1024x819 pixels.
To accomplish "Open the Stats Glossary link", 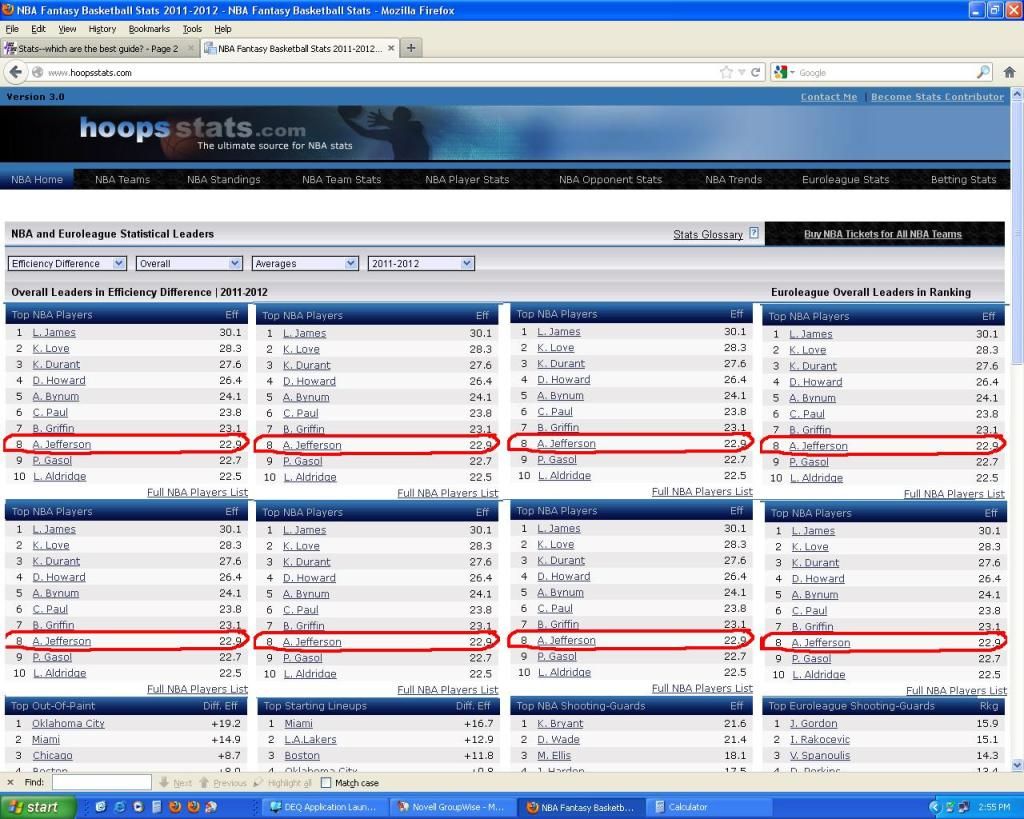I will pos(708,234).
